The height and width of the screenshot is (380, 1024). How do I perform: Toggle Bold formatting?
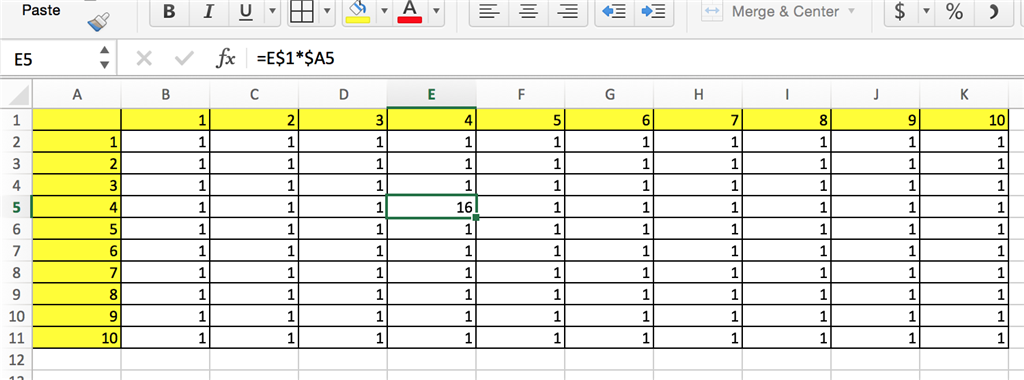click(169, 12)
